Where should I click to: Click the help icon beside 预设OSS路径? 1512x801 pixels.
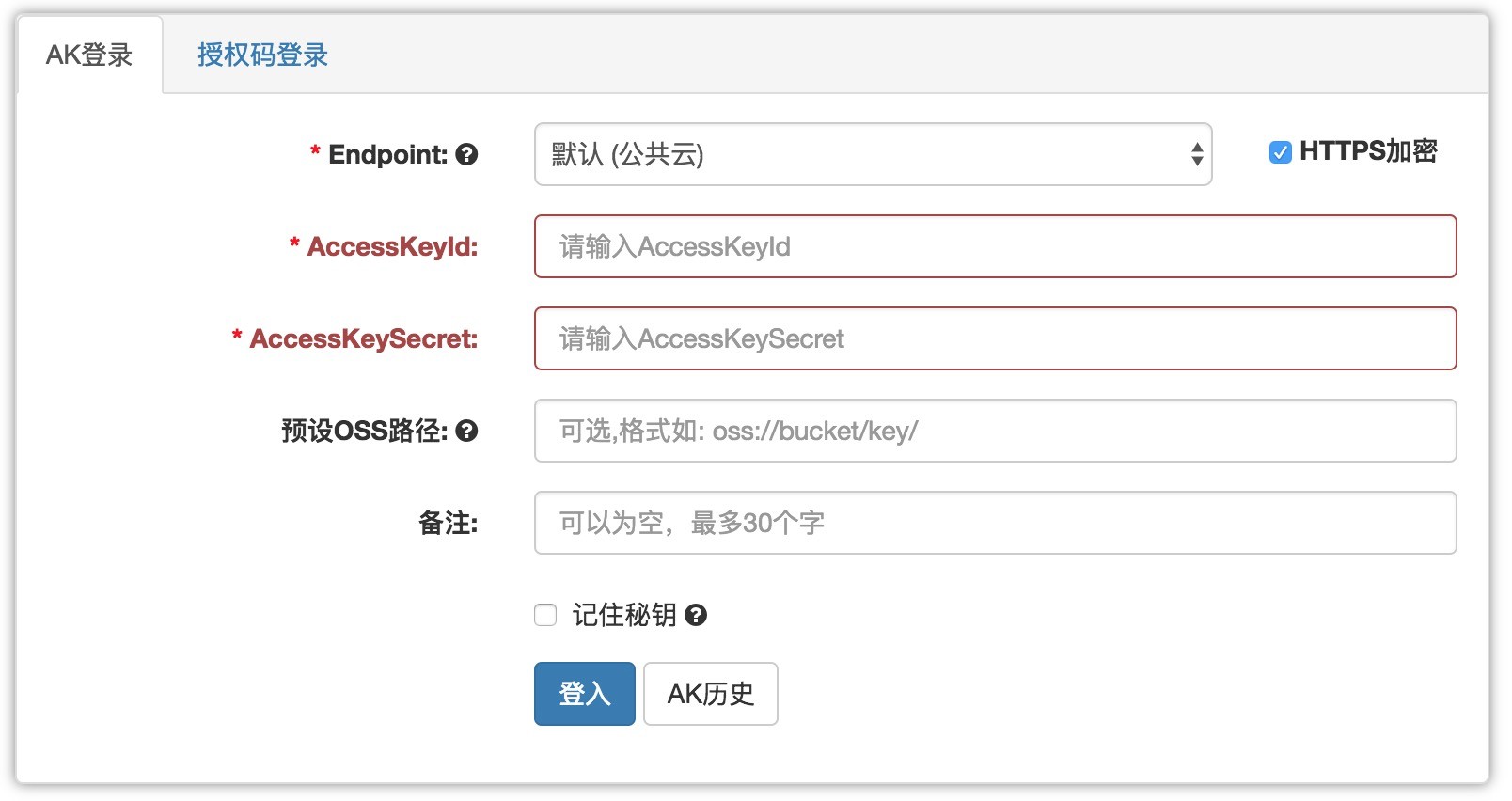tap(466, 431)
